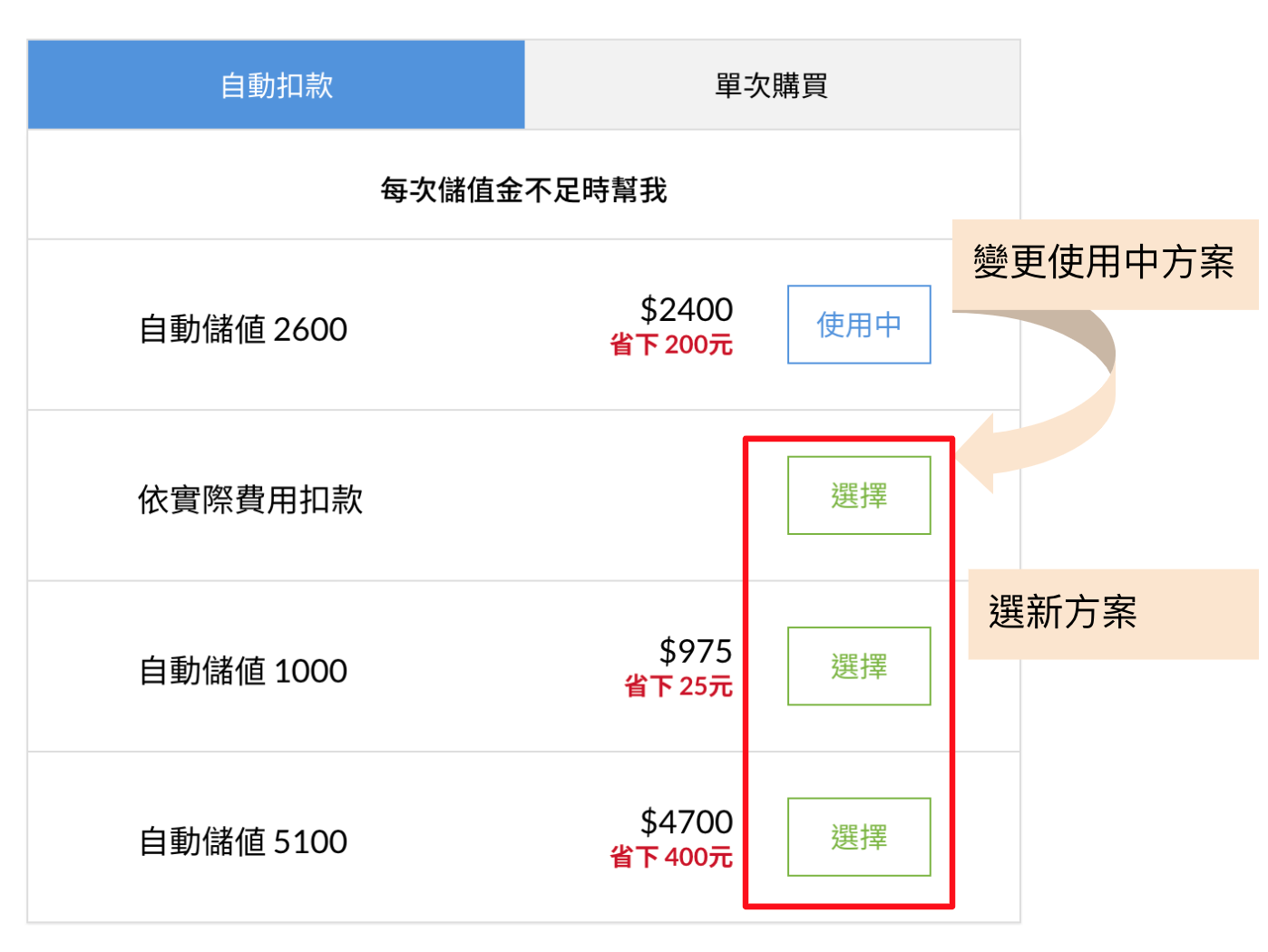1268x952 pixels.
Task: Click the 使用中 button for 自動儲值 2600
Action: [858, 325]
